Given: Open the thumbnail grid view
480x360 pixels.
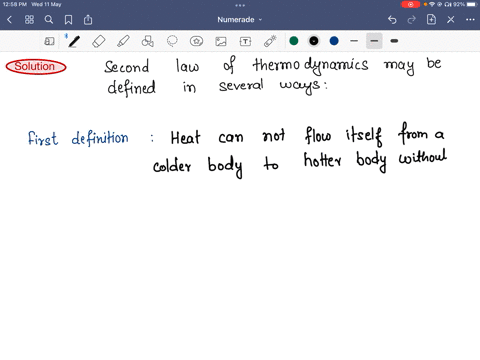Looking at the screenshot, I should (29, 20).
